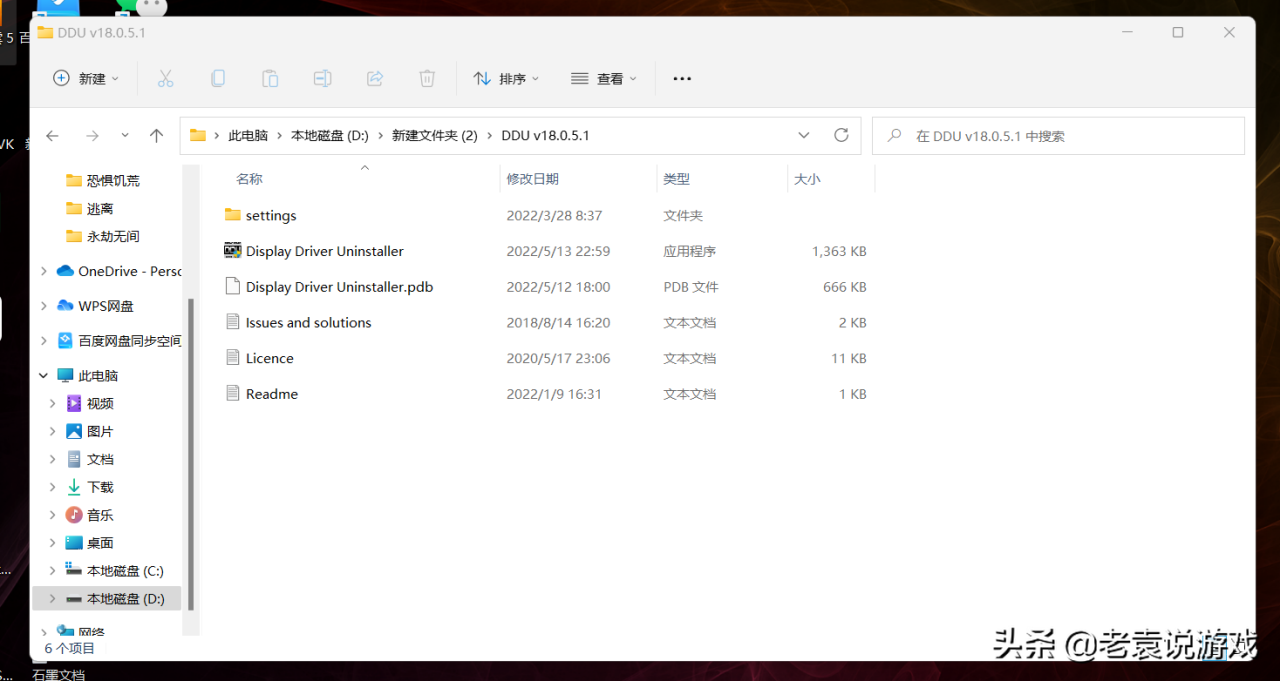Click 此电脑 in the address path

click(x=248, y=136)
